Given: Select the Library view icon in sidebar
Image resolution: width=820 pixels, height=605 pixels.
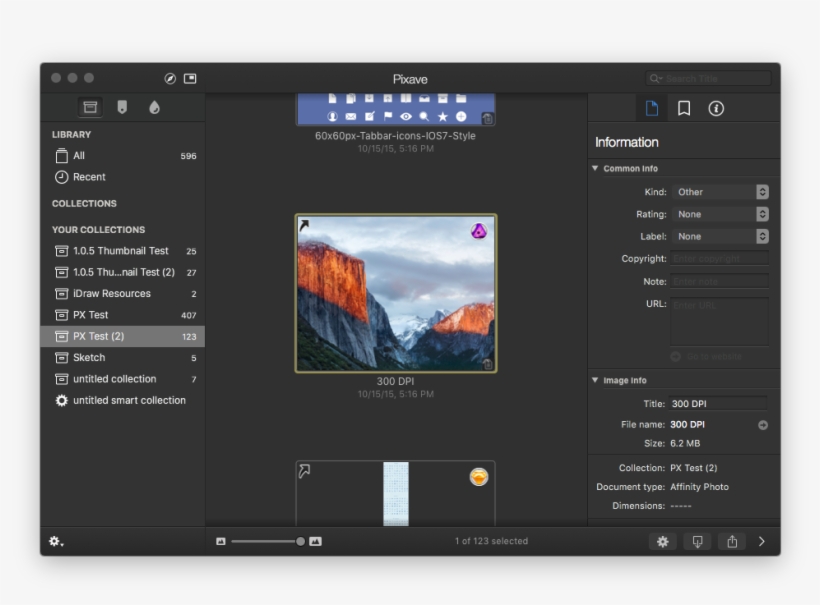Looking at the screenshot, I should 88,108.
